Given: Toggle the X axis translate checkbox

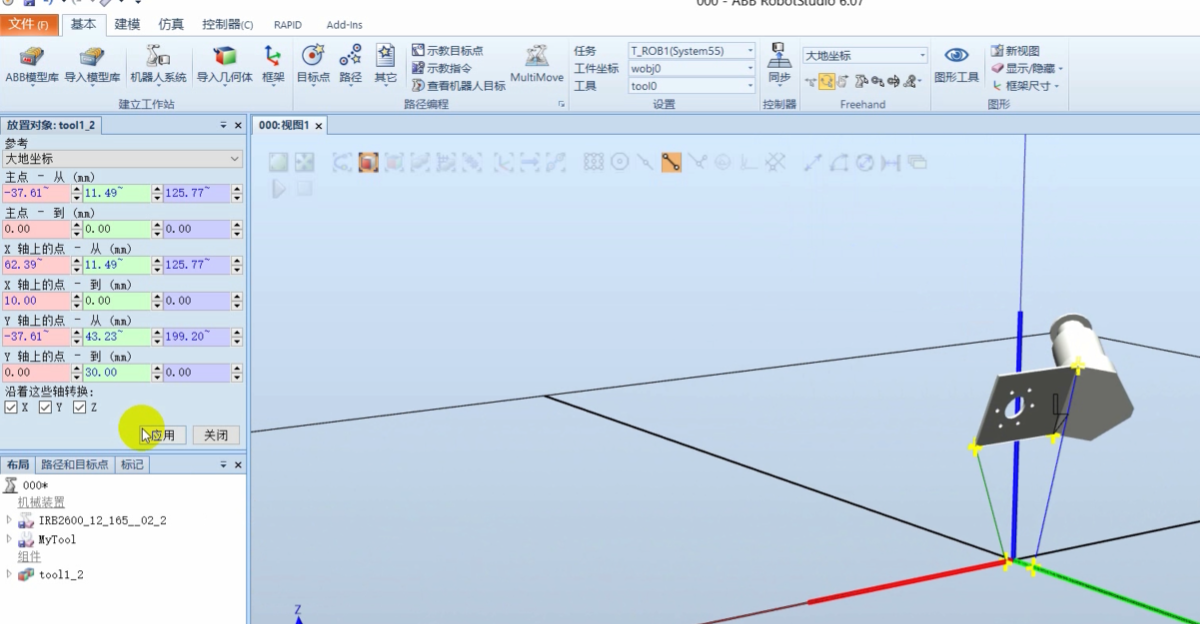Looking at the screenshot, I should [11, 408].
